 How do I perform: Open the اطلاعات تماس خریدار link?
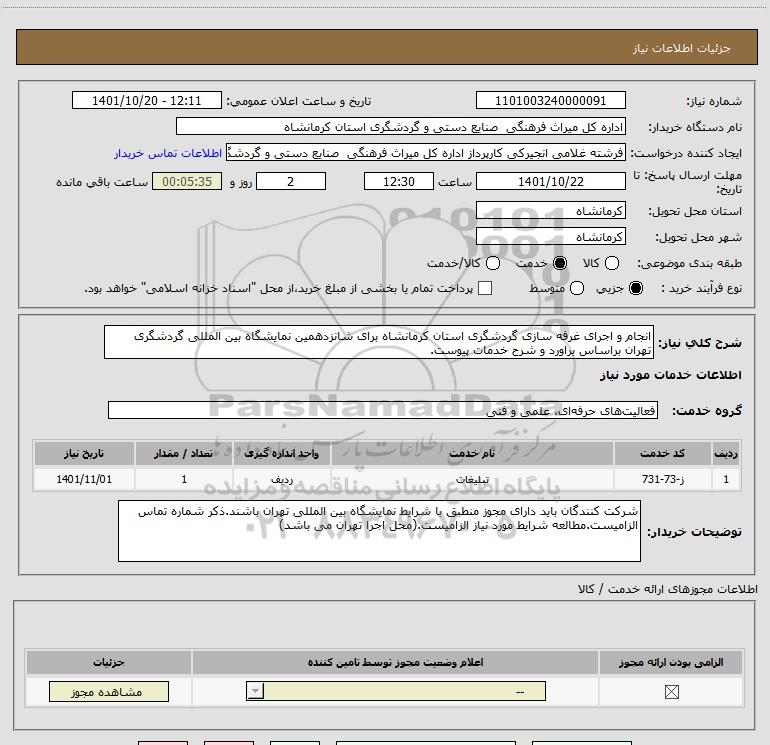coord(168,153)
